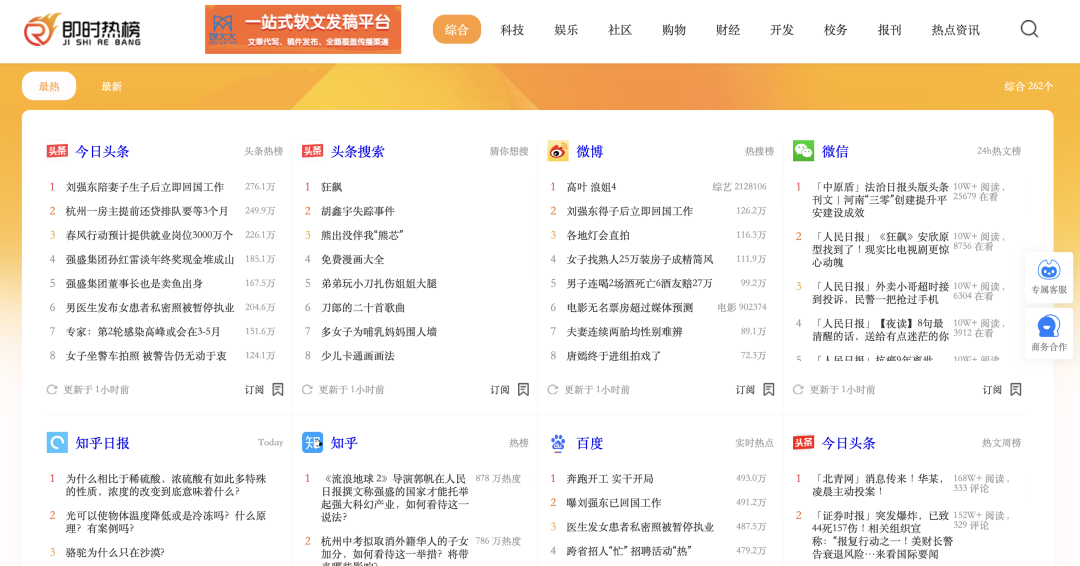
Task: Open the 一站式软文发稿平台 banner ad
Action: tap(303, 30)
